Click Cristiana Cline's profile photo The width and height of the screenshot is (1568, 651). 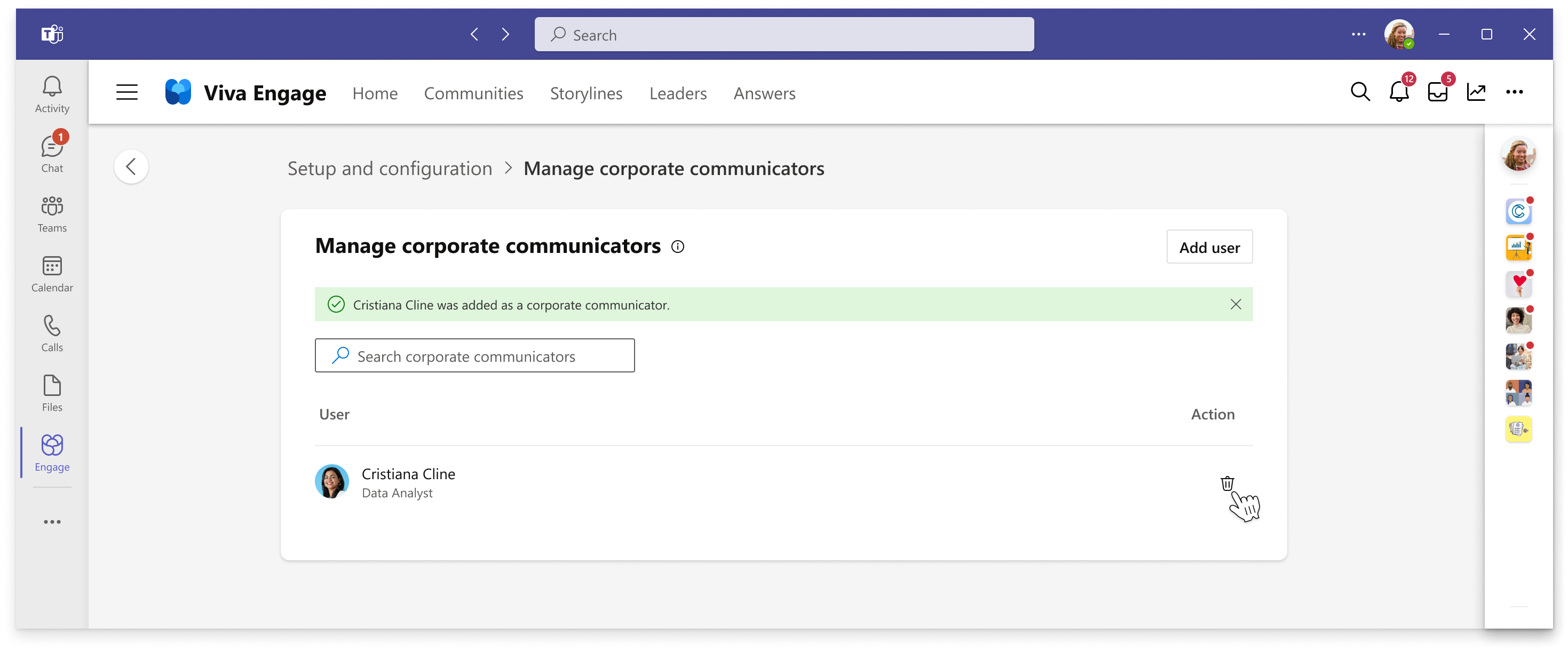pyautogui.click(x=331, y=481)
